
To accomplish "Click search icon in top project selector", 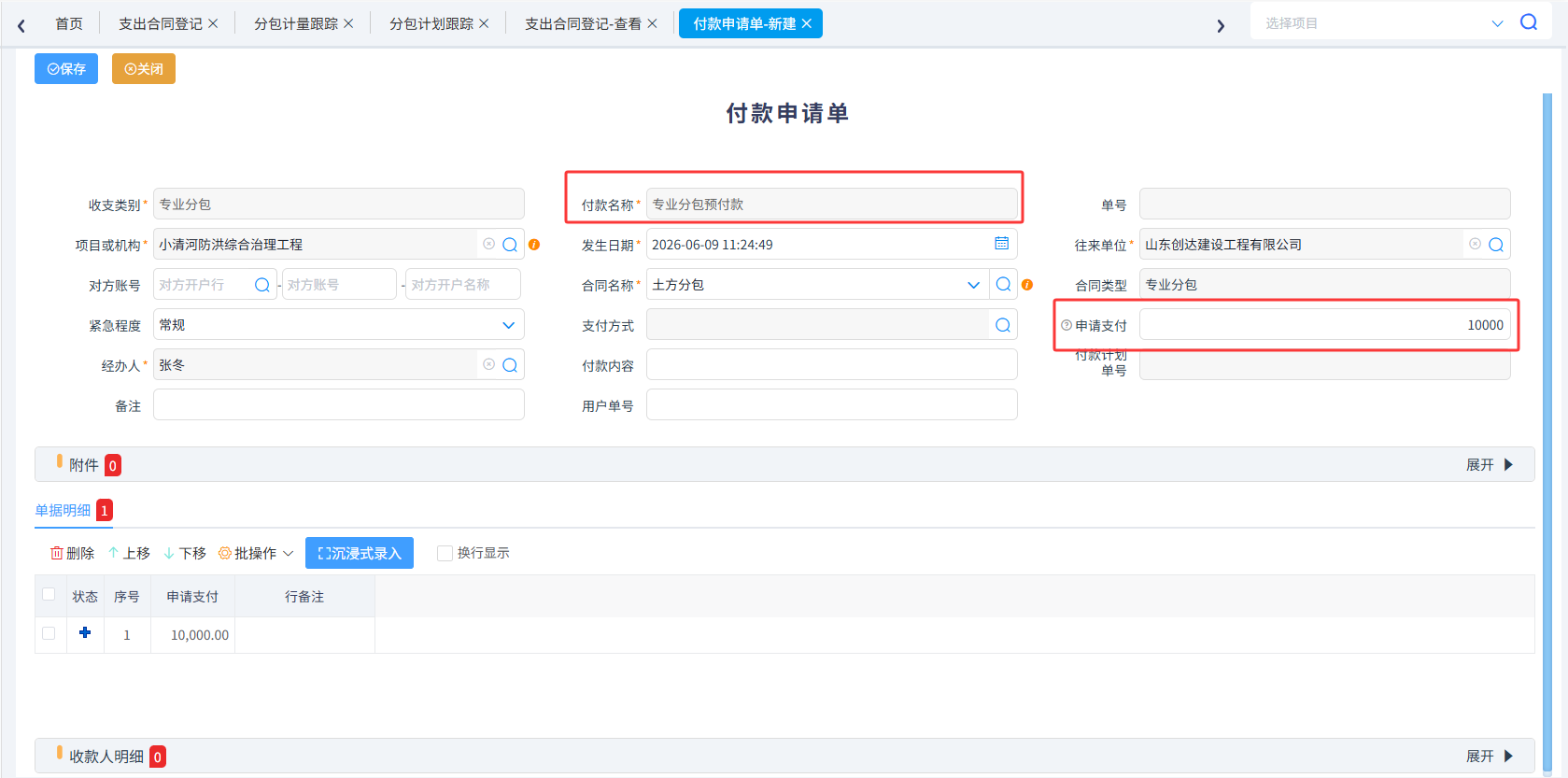I will 1529,22.
